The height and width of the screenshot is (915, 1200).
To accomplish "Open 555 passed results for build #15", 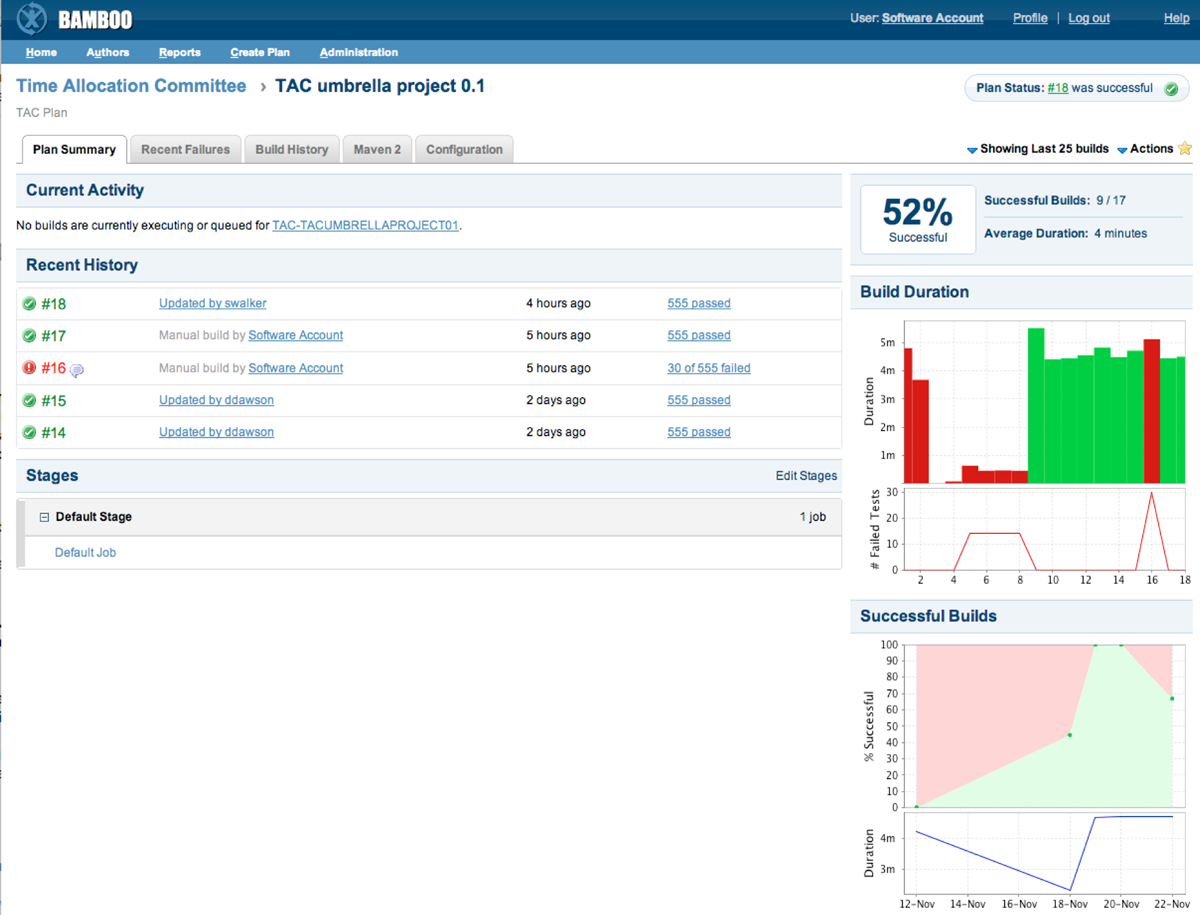I will point(699,400).
